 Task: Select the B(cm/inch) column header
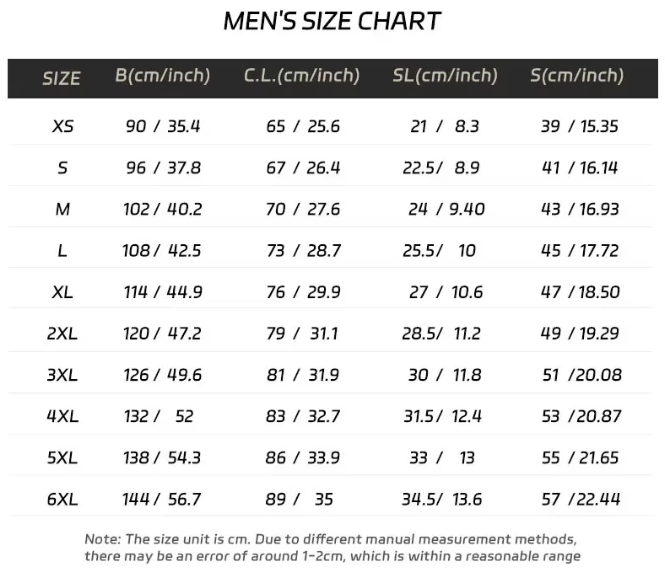(x=163, y=76)
